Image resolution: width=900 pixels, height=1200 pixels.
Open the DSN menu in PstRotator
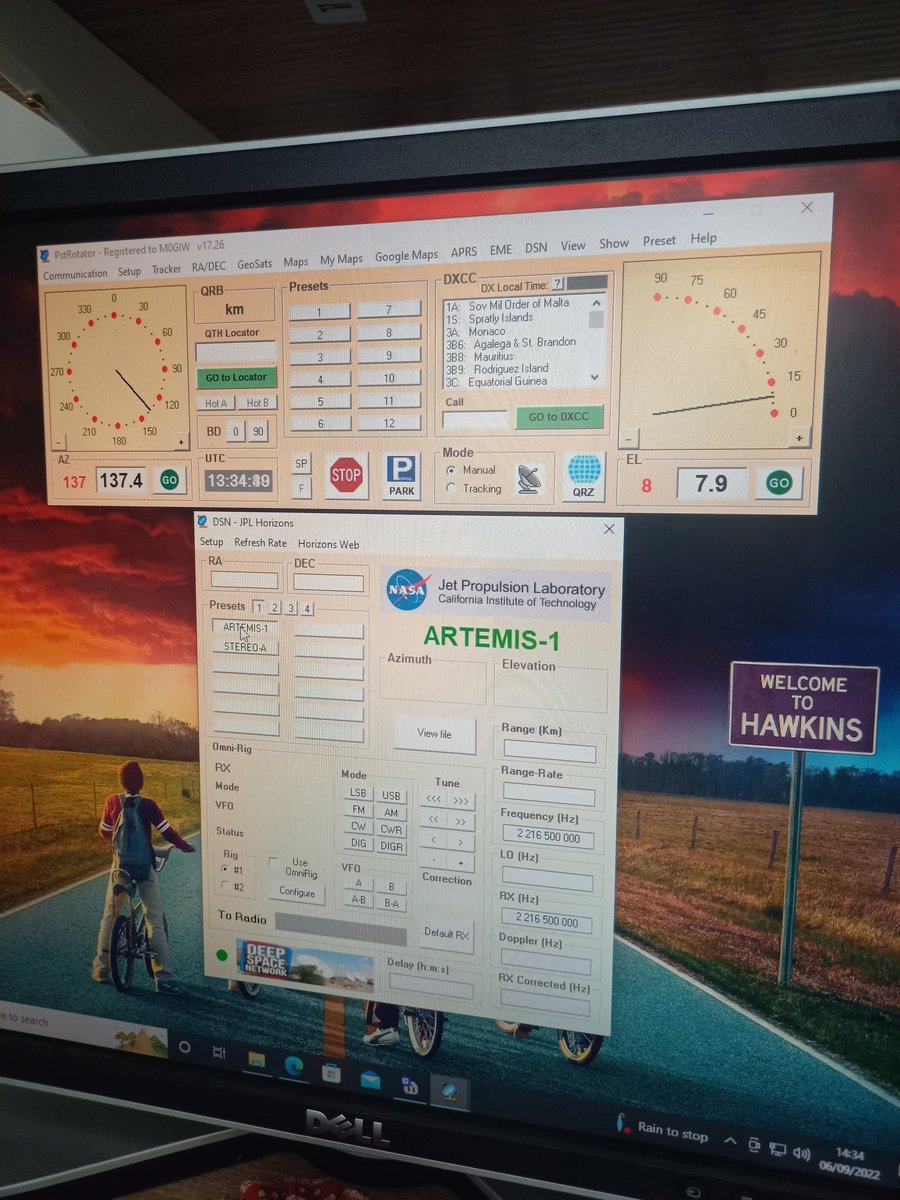[x=536, y=248]
